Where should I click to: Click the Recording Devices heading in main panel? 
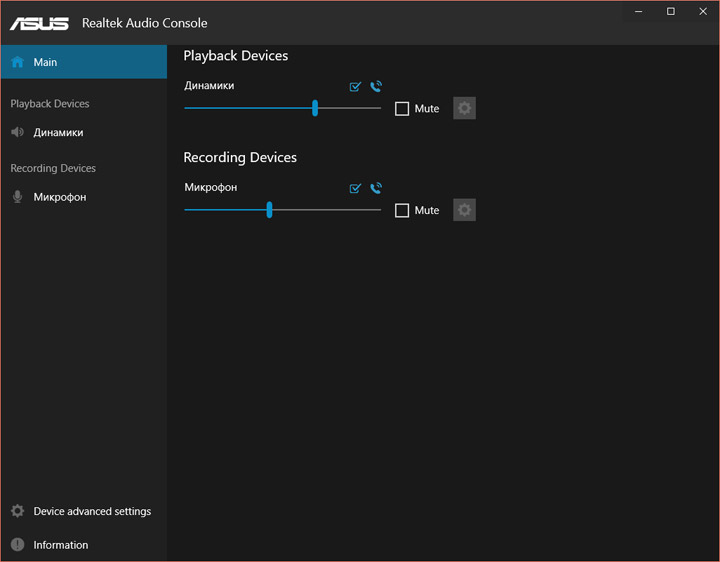240,157
